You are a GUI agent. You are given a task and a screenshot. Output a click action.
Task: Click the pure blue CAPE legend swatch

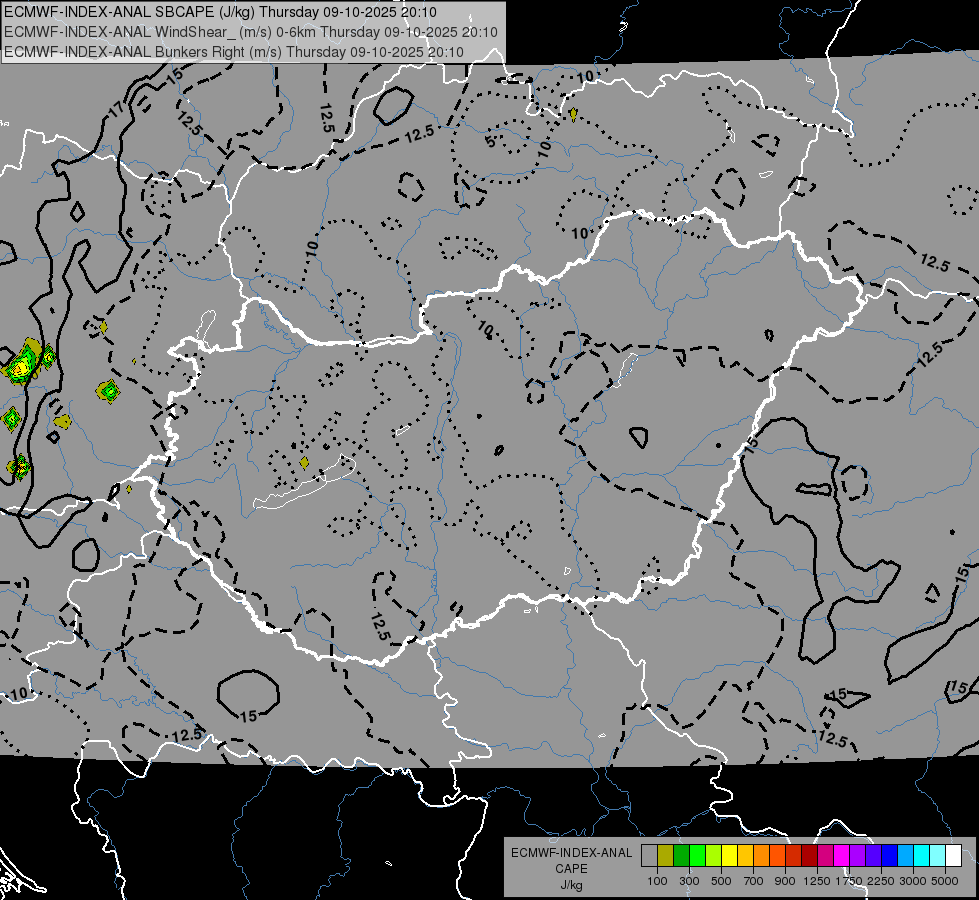889,855
